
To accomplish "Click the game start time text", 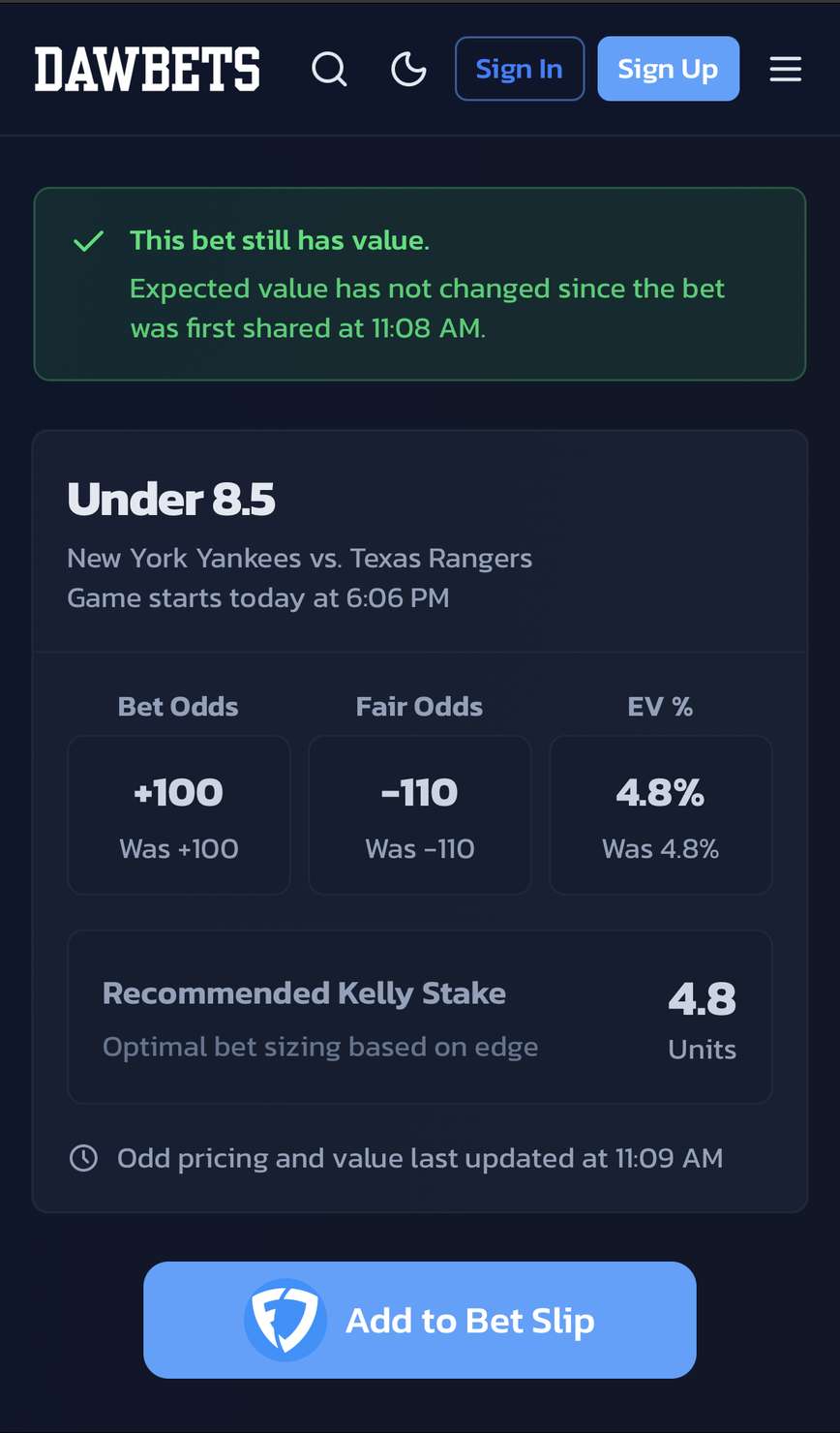I will (258, 597).
